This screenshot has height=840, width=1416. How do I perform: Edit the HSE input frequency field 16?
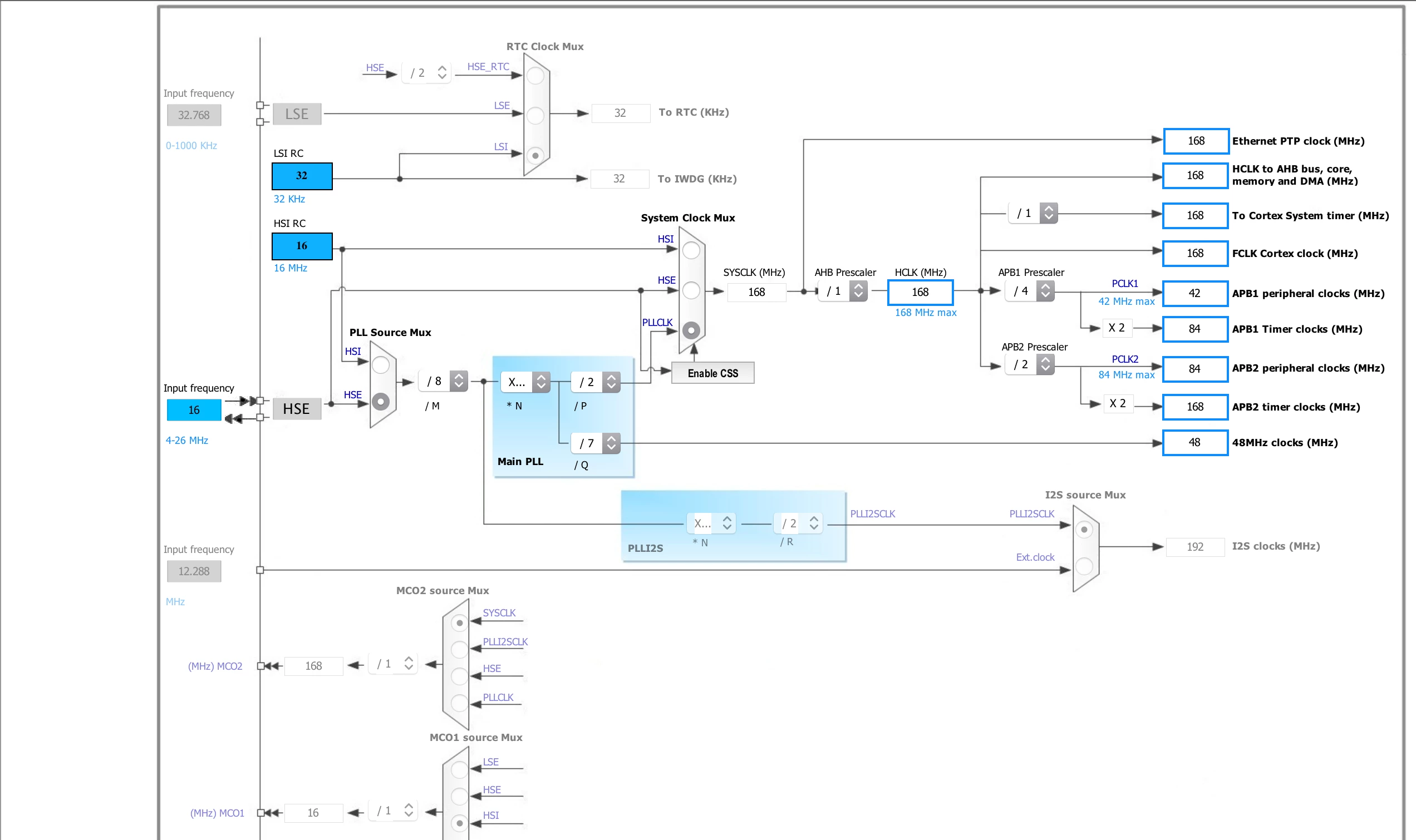pos(194,411)
